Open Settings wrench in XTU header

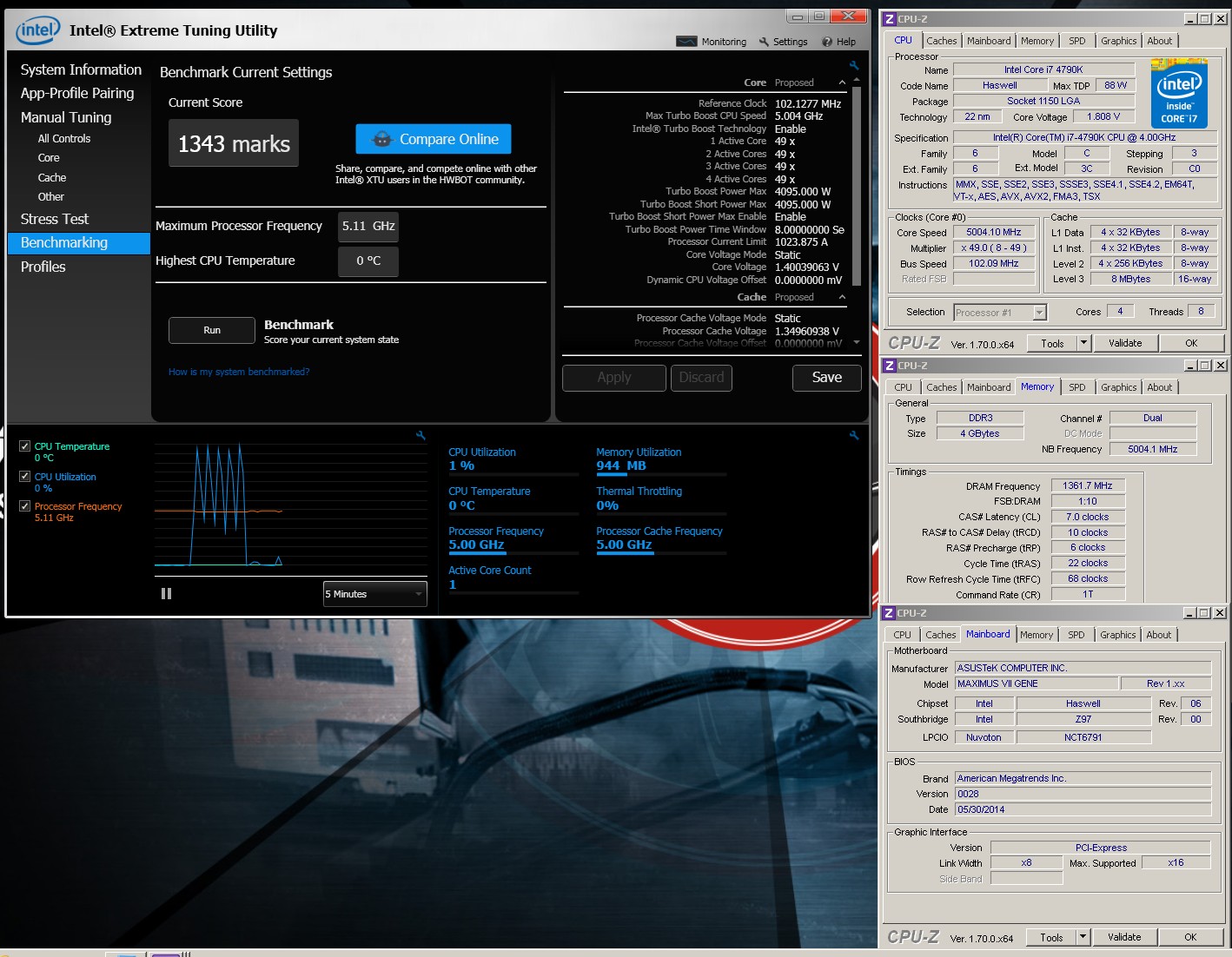783,42
